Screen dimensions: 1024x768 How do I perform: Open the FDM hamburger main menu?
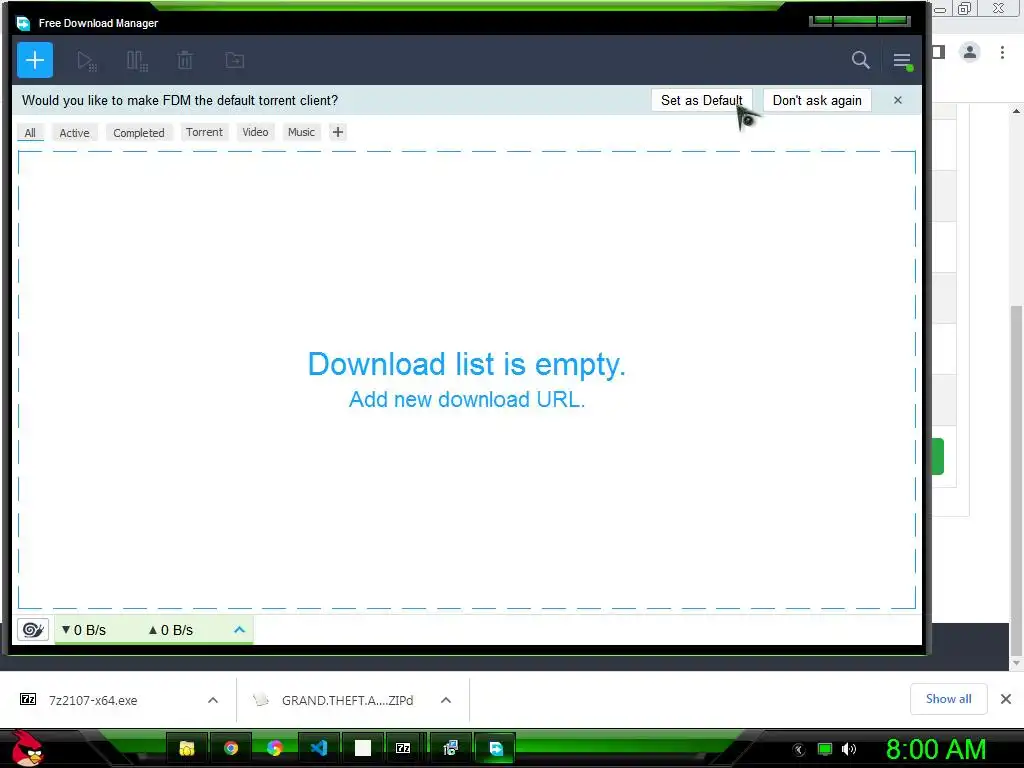tap(902, 61)
